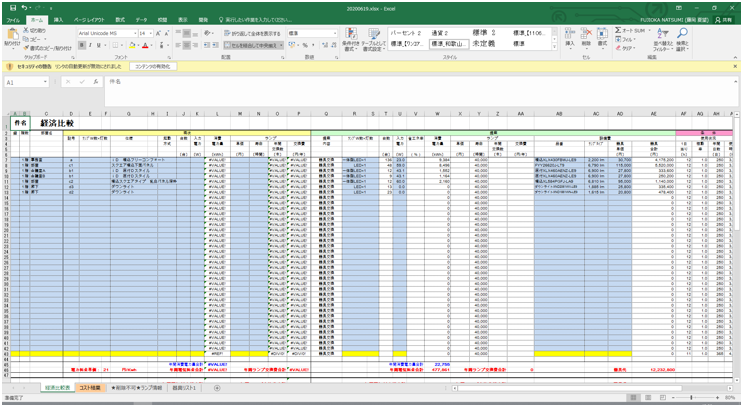Toggle Bold formatting
Image resolution: width=745 pixels, height=408 pixels.
pos(80,45)
